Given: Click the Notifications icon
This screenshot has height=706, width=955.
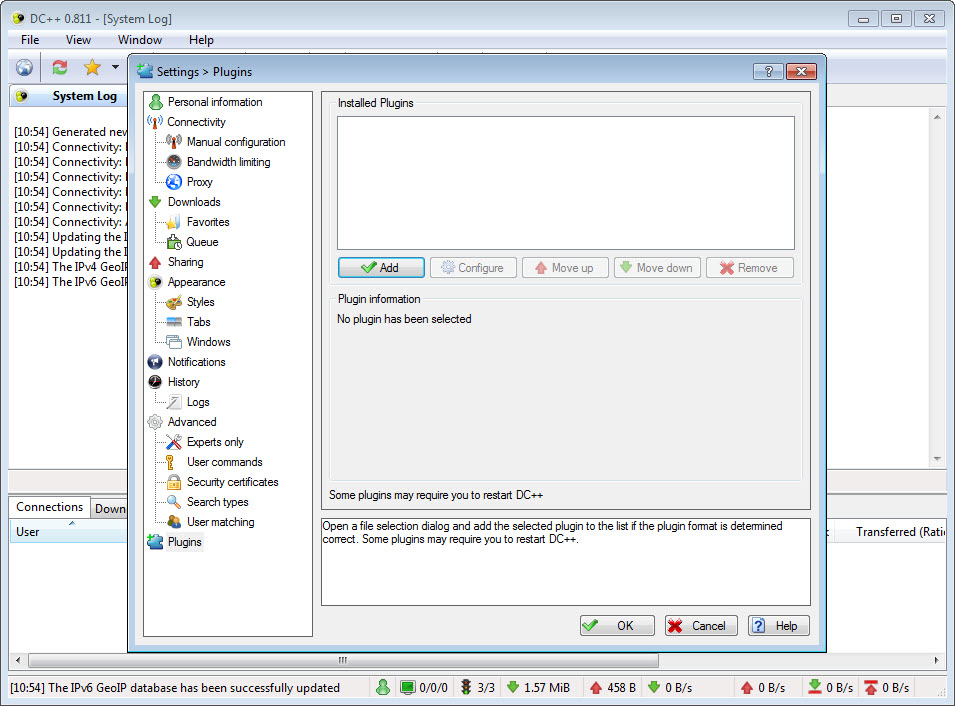Looking at the screenshot, I should tap(155, 362).
